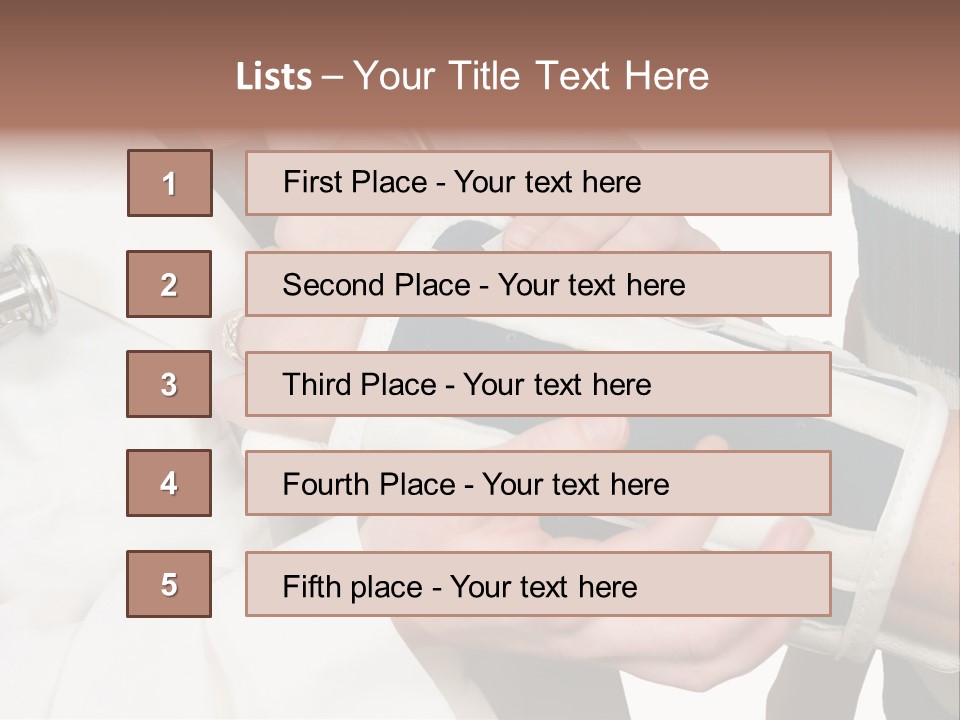The width and height of the screenshot is (960, 720).
Task: Click the 'Fifth place - Your text here' box
Action: click(538, 584)
